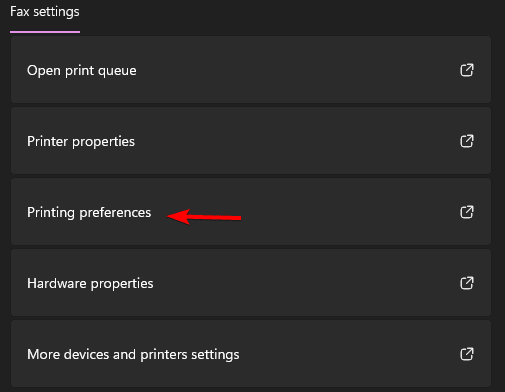Open the print queue via its text label
This screenshot has width=505, height=392.
(82, 71)
